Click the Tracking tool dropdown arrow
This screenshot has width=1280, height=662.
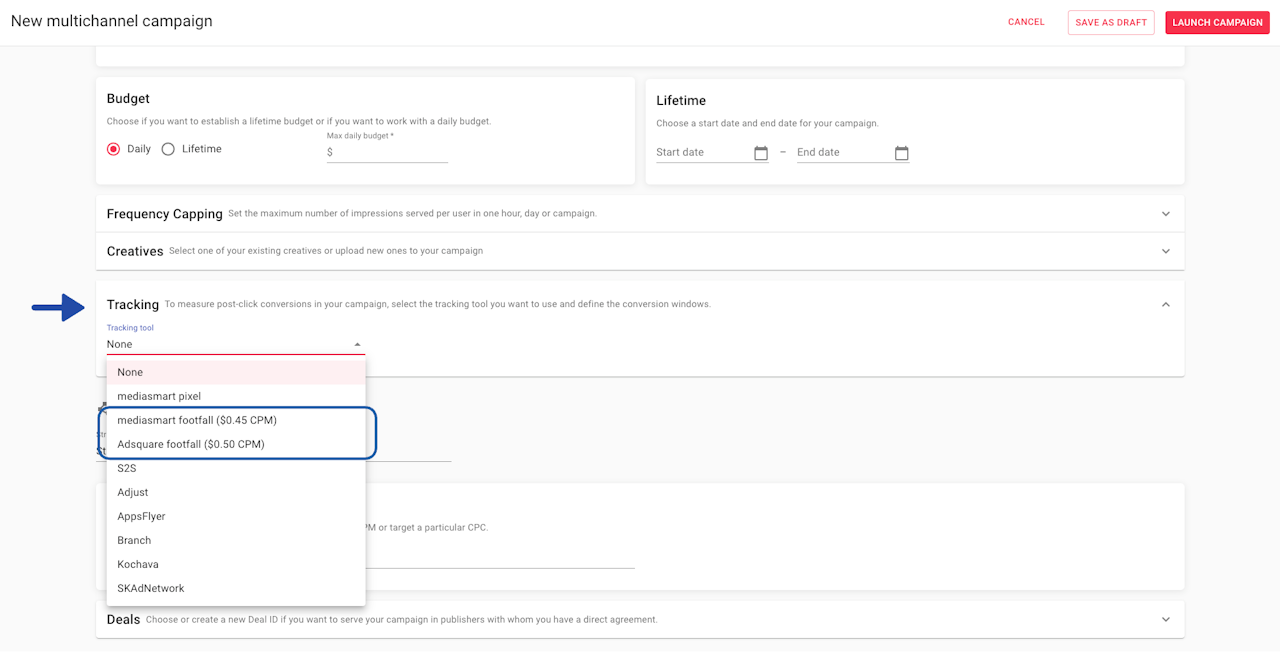357,345
